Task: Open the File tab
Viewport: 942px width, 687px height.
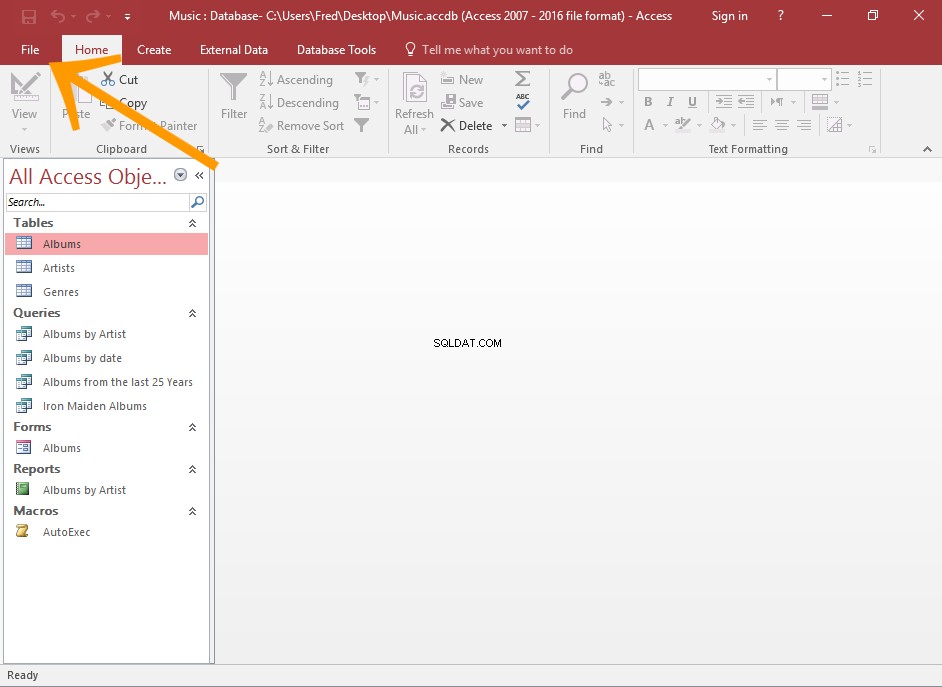Action: [x=30, y=50]
